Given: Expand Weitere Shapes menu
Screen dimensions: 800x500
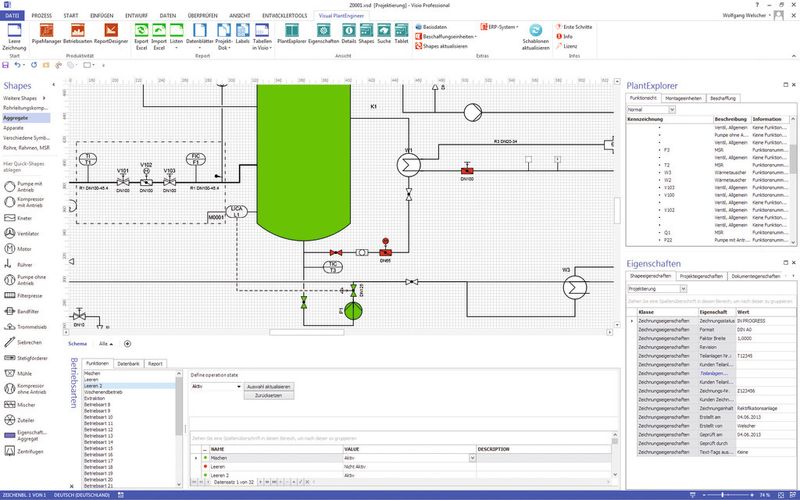Looking at the screenshot, I should 23,98.
